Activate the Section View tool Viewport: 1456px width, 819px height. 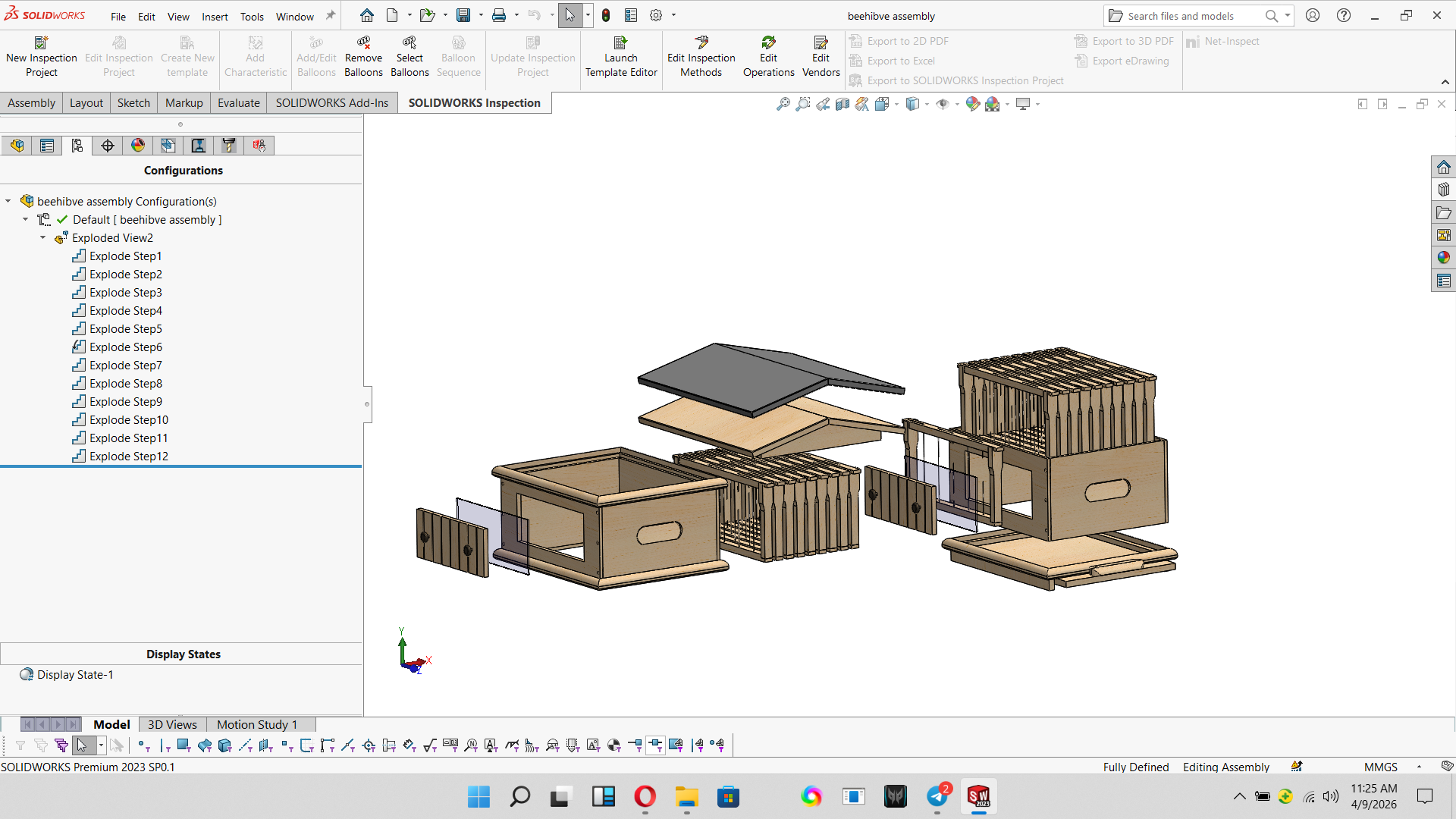(843, 104)
